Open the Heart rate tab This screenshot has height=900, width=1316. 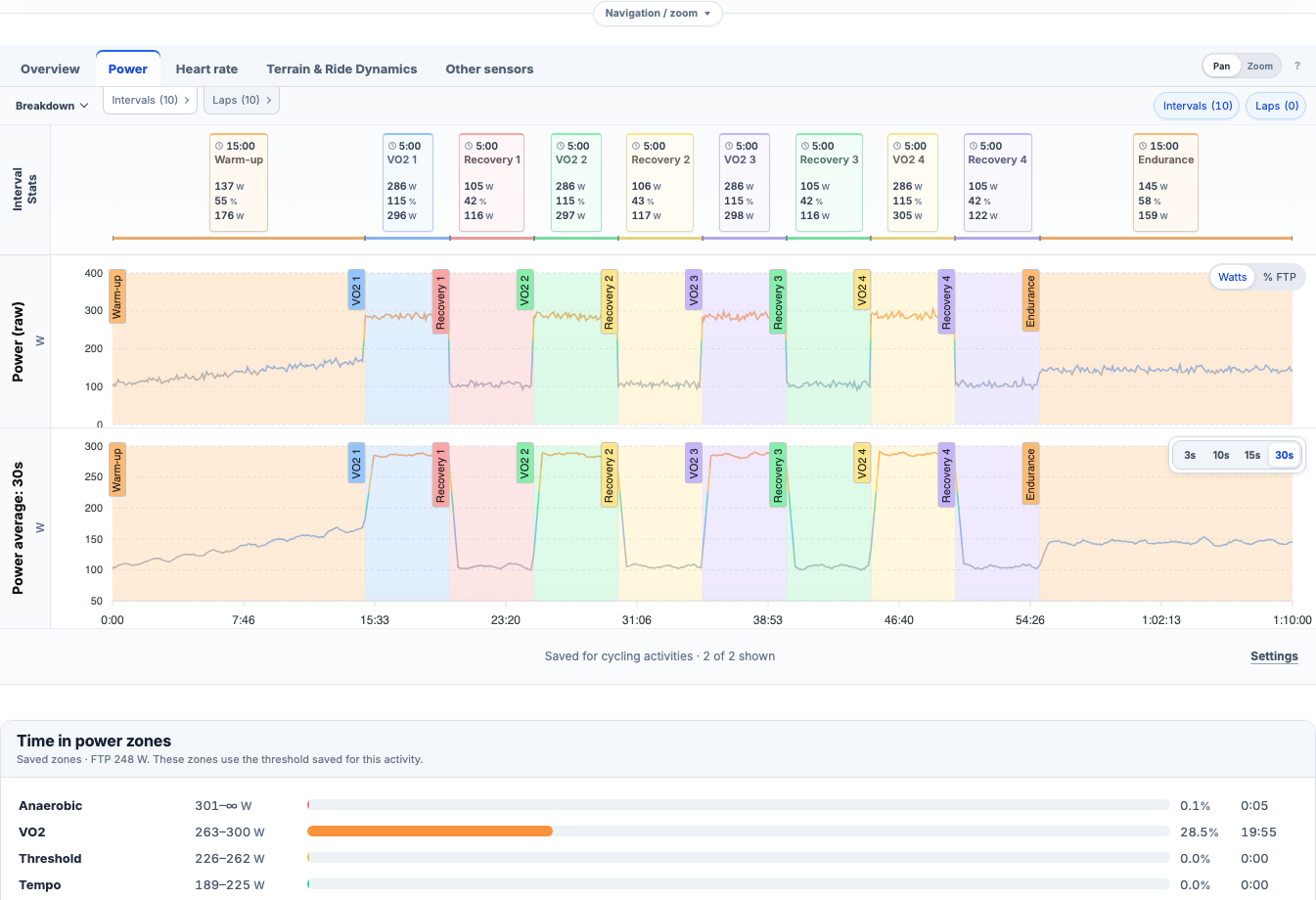[206, 69]
